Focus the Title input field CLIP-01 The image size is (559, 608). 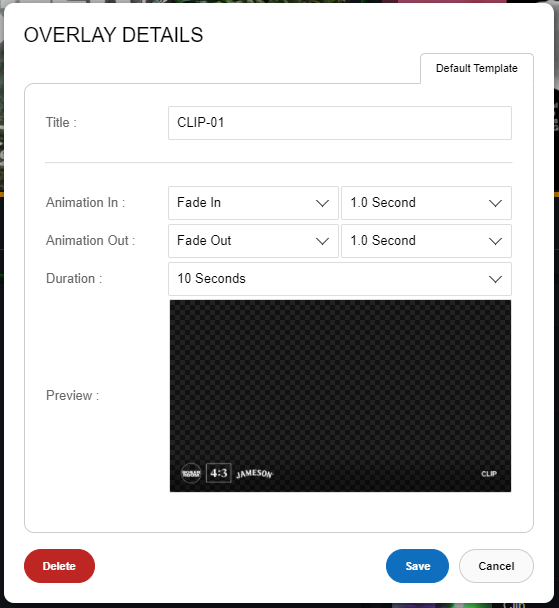[x=340, y=123]
